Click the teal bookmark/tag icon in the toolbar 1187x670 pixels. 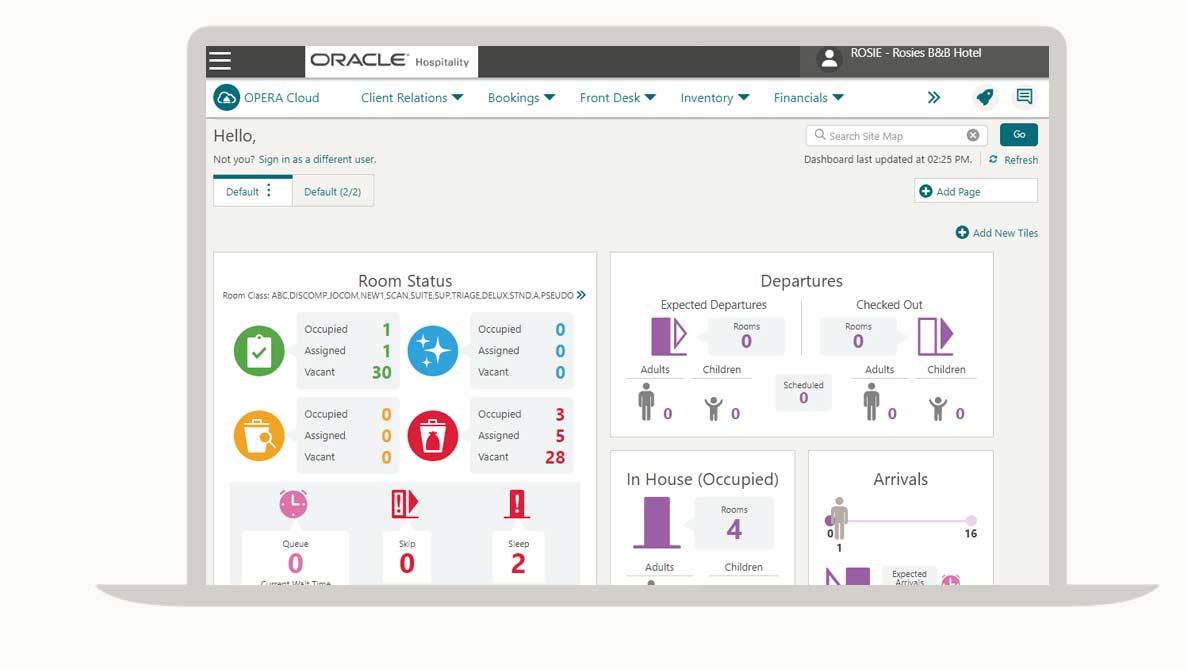[985, 96]
